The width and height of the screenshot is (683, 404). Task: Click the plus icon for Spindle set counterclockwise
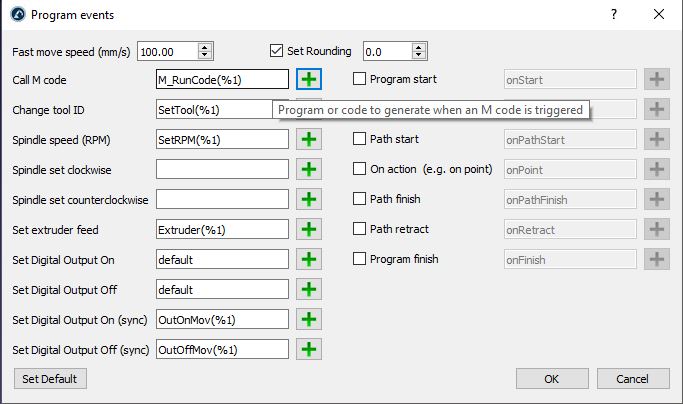tap(310, 199)
